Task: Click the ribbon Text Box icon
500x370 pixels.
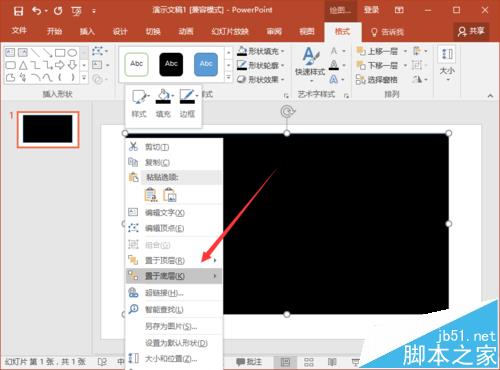Action: 97,65
